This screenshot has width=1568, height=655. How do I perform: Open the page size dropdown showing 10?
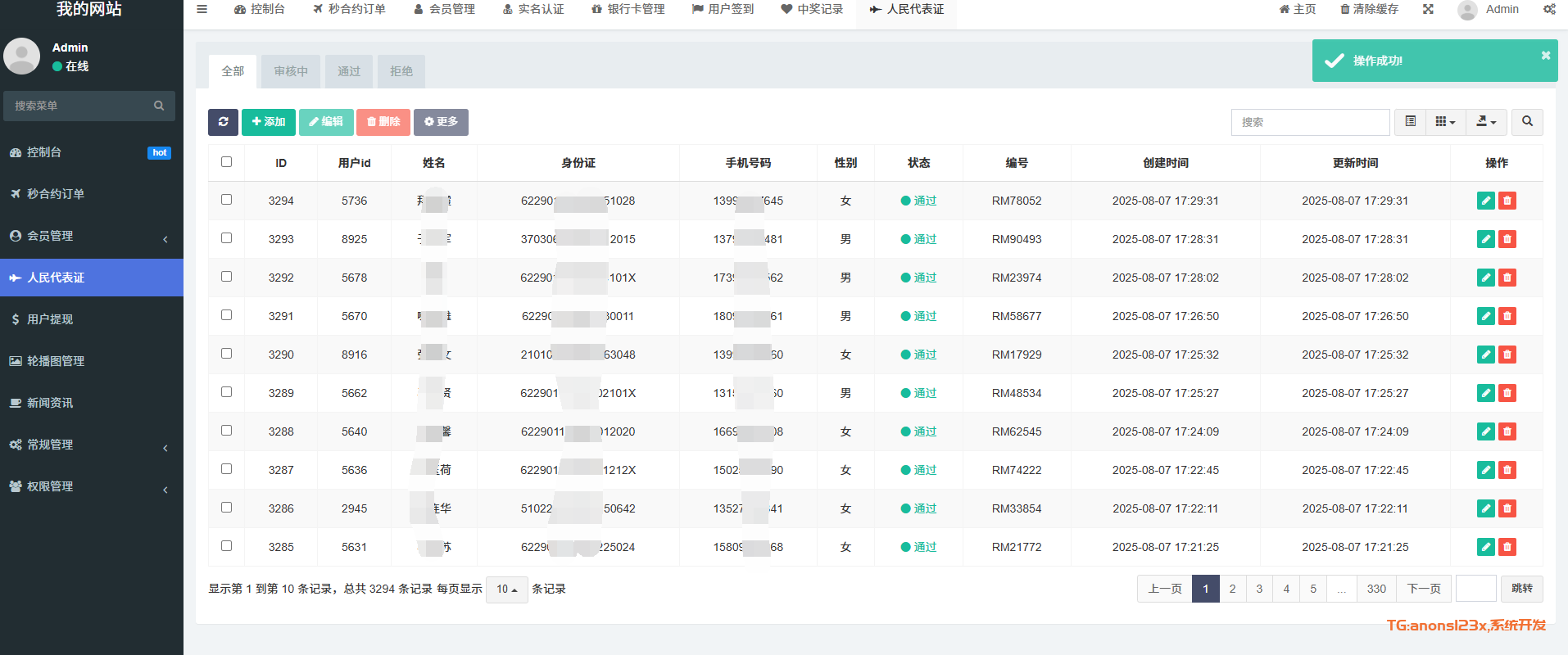click(x=506, y=589)
